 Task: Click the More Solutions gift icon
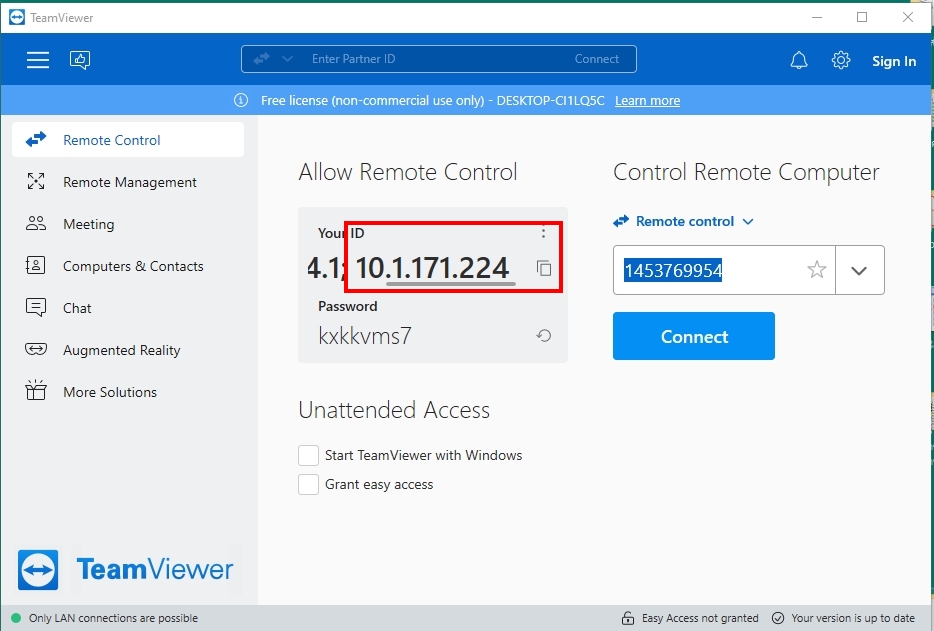[x=36, y=390]
